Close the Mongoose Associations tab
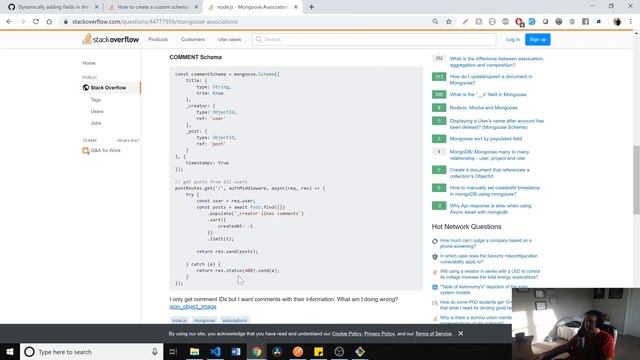Screen dimensions: 640x360 (x=296, y=7)
